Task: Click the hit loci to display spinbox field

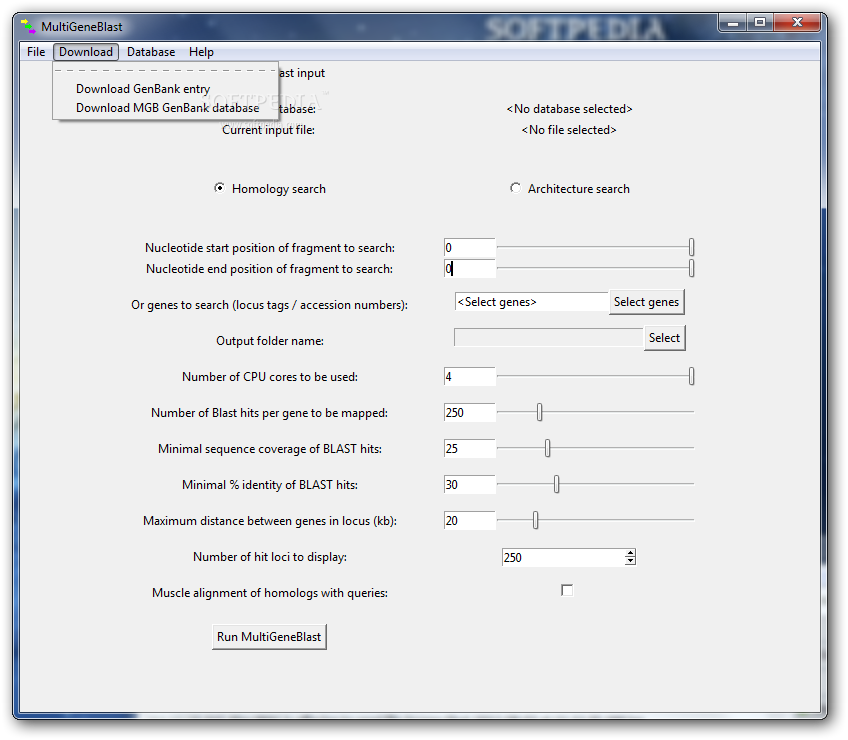Action: click(563, 557)
